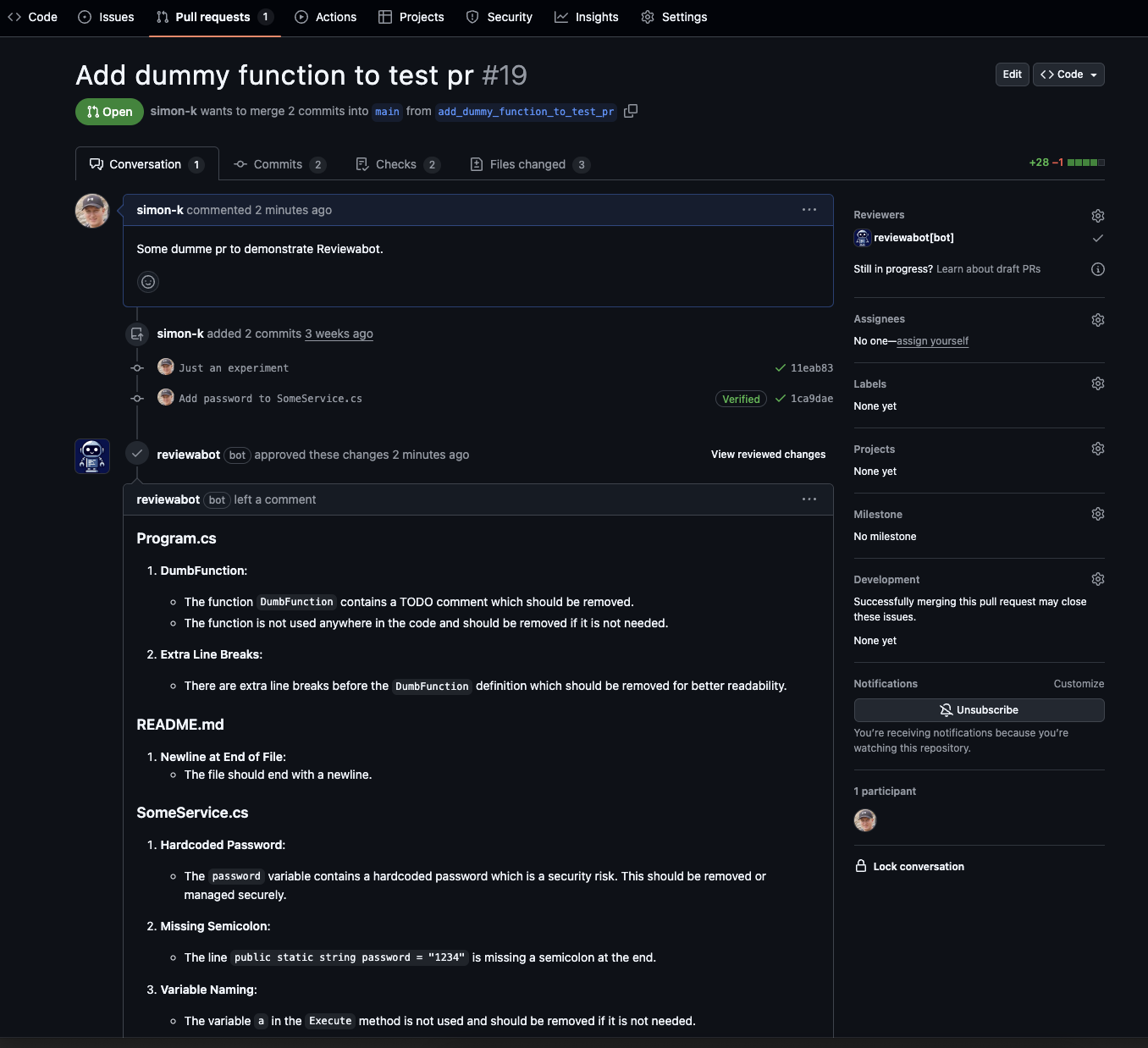Expand the Code dropdown button
The height and width of the screenshot is (1048, 1148).
click(x=1068, y=74)
